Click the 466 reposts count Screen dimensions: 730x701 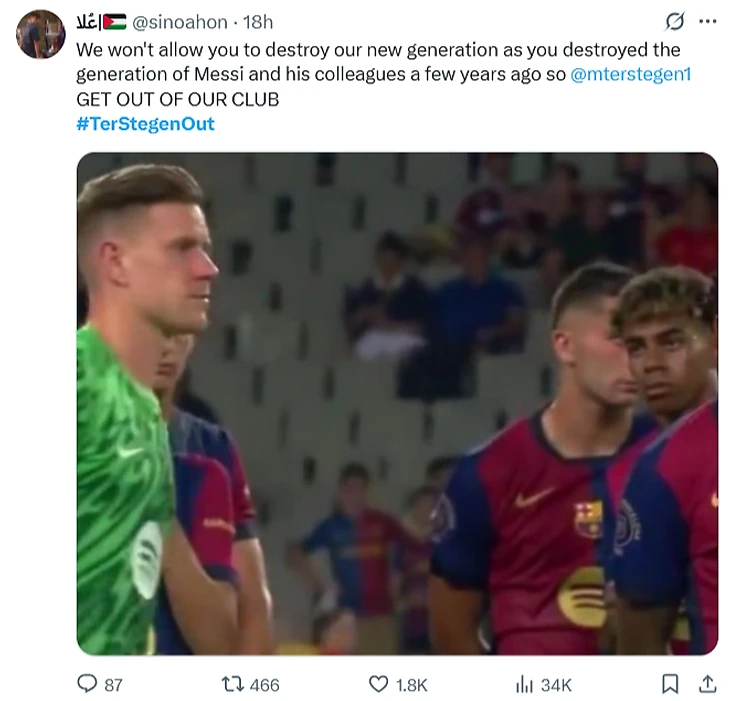tap(264, 685)
